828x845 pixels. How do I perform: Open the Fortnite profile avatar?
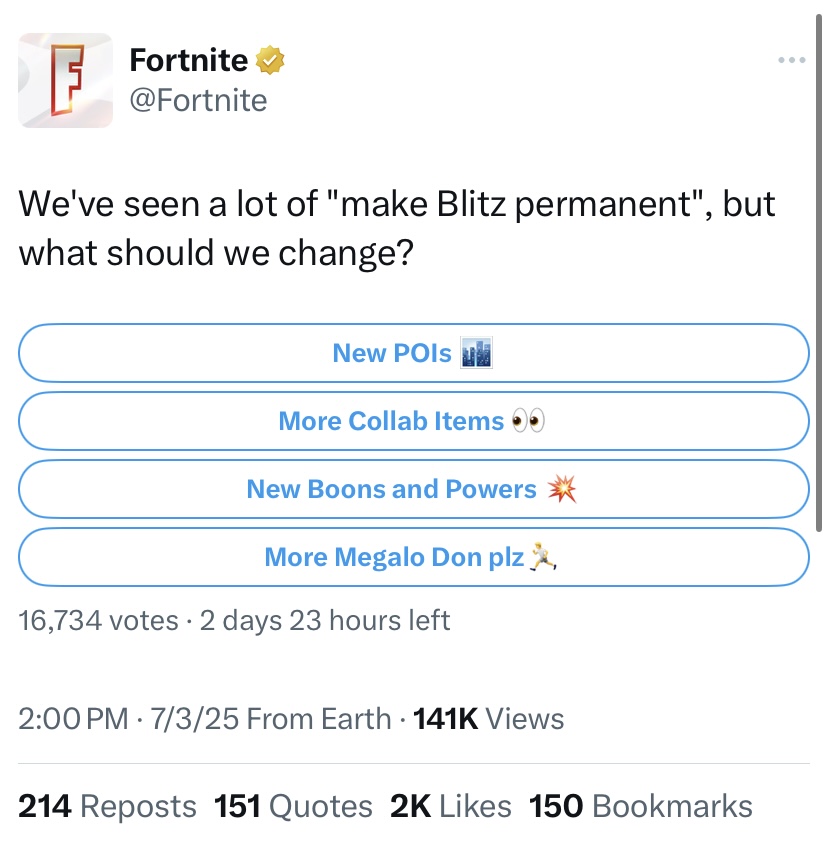tap(65, 80)
